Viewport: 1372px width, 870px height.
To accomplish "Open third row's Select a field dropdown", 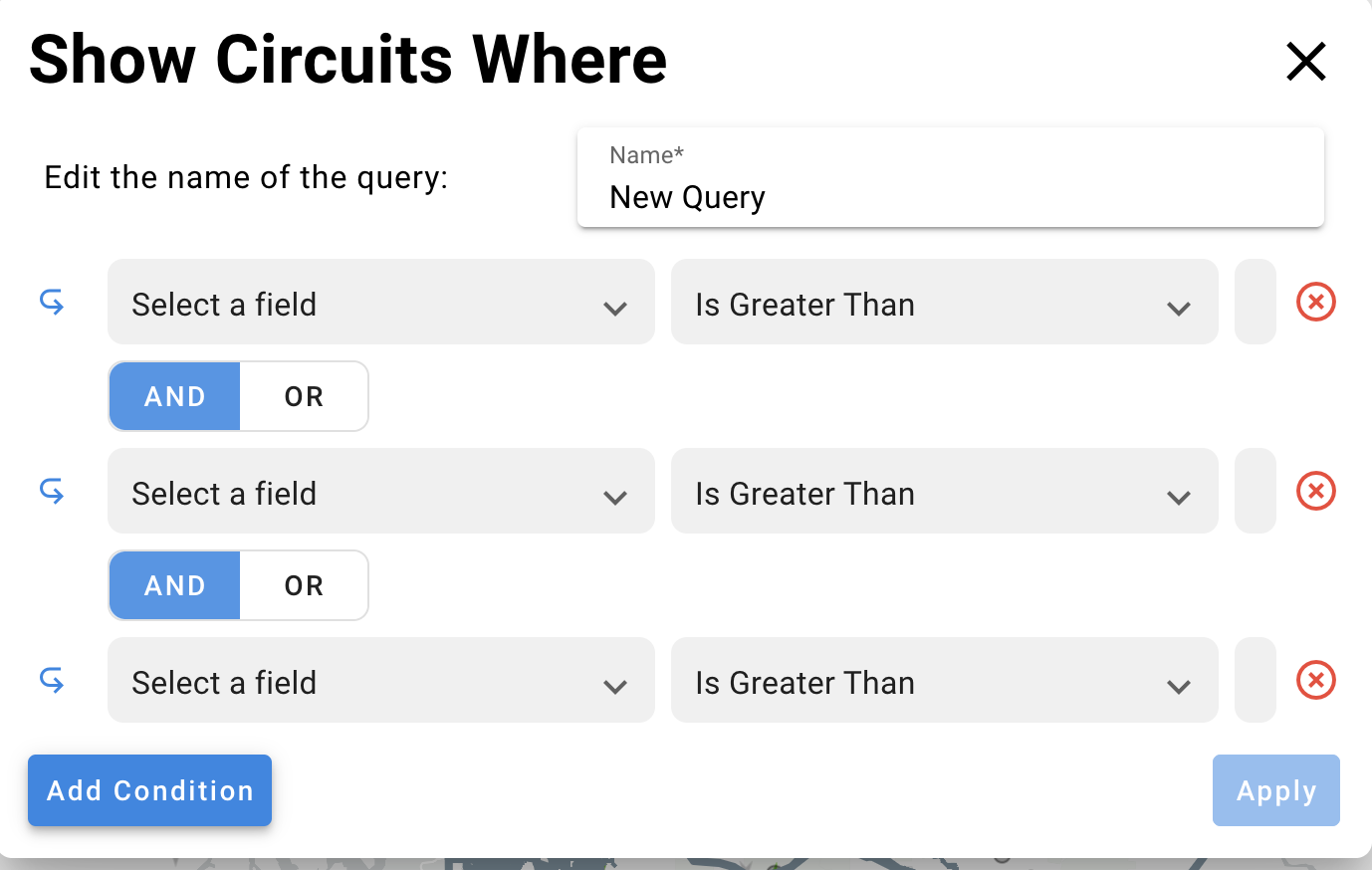I will tap(380, 681).
